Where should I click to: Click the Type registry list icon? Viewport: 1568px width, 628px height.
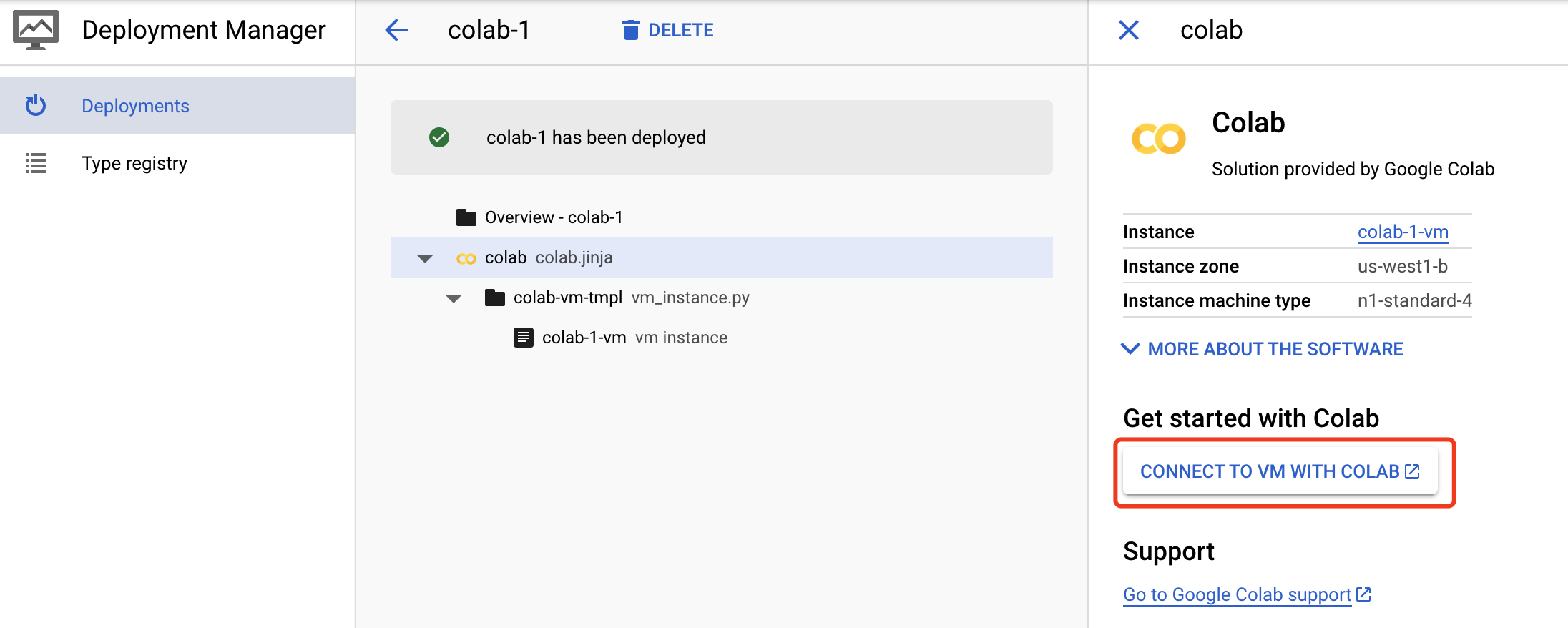click(x=36, y=163)
